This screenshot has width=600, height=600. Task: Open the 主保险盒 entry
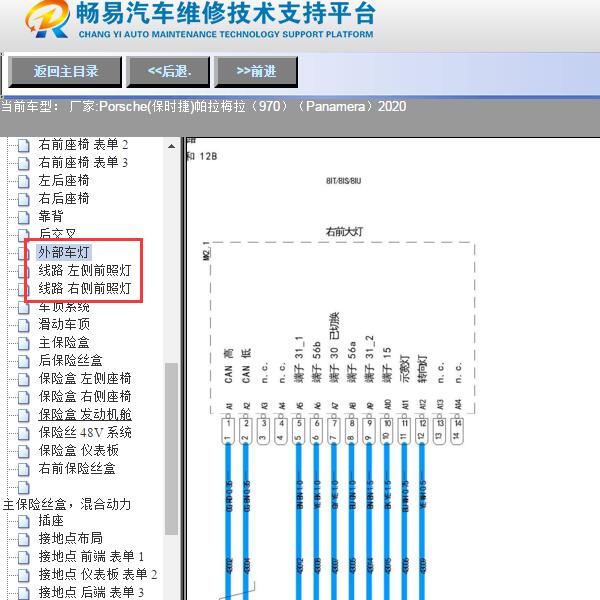tap(64, 342)
